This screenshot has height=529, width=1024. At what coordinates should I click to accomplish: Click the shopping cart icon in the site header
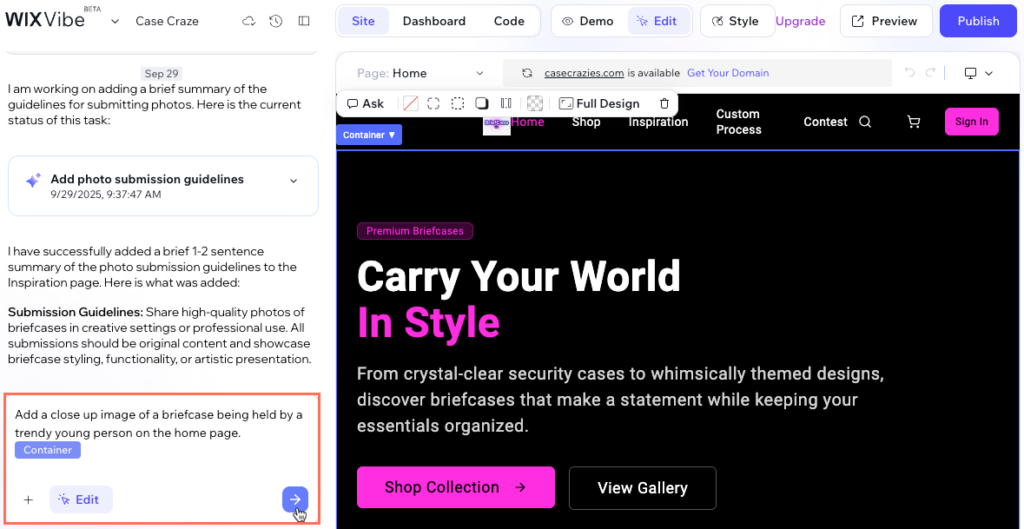point(913,122)
